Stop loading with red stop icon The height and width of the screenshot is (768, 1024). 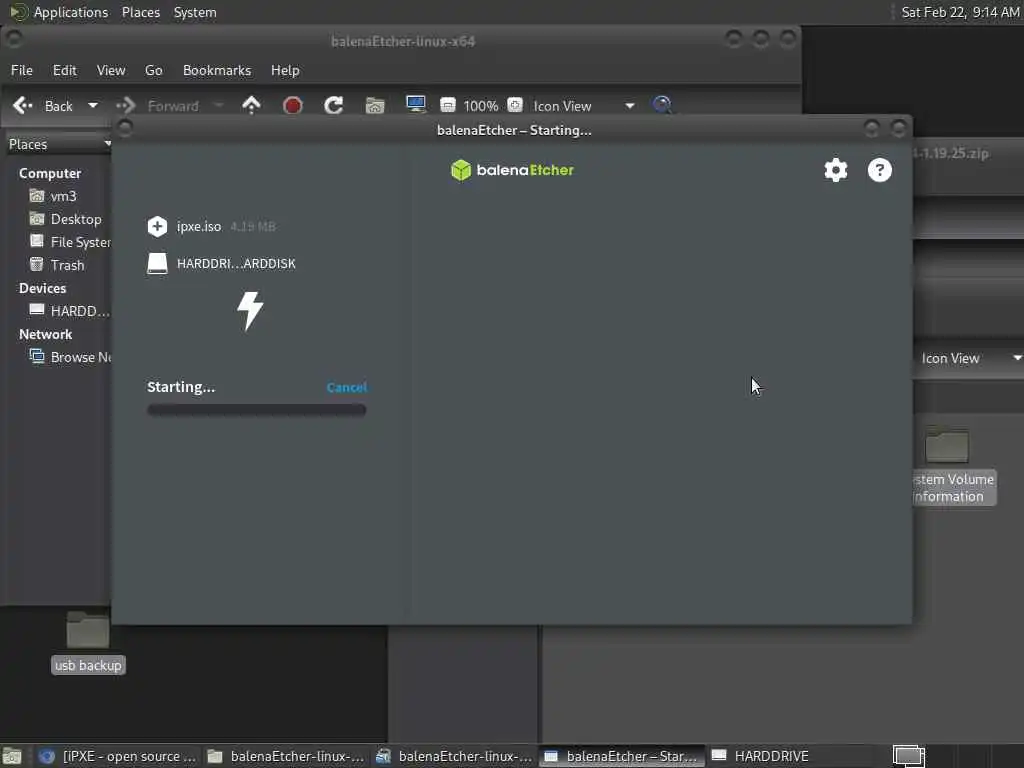click(293, 105)
